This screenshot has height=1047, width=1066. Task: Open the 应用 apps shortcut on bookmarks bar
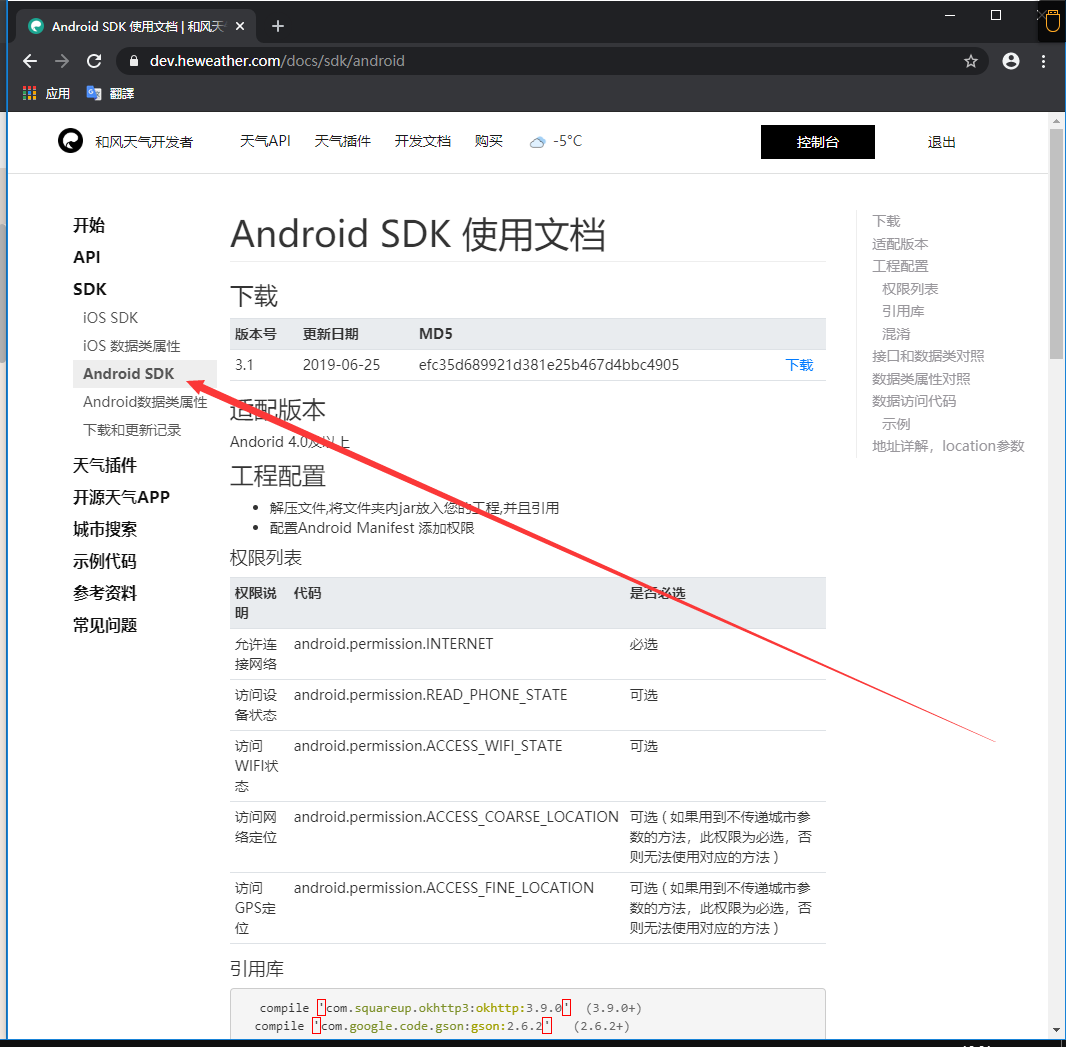click(45, 92)
